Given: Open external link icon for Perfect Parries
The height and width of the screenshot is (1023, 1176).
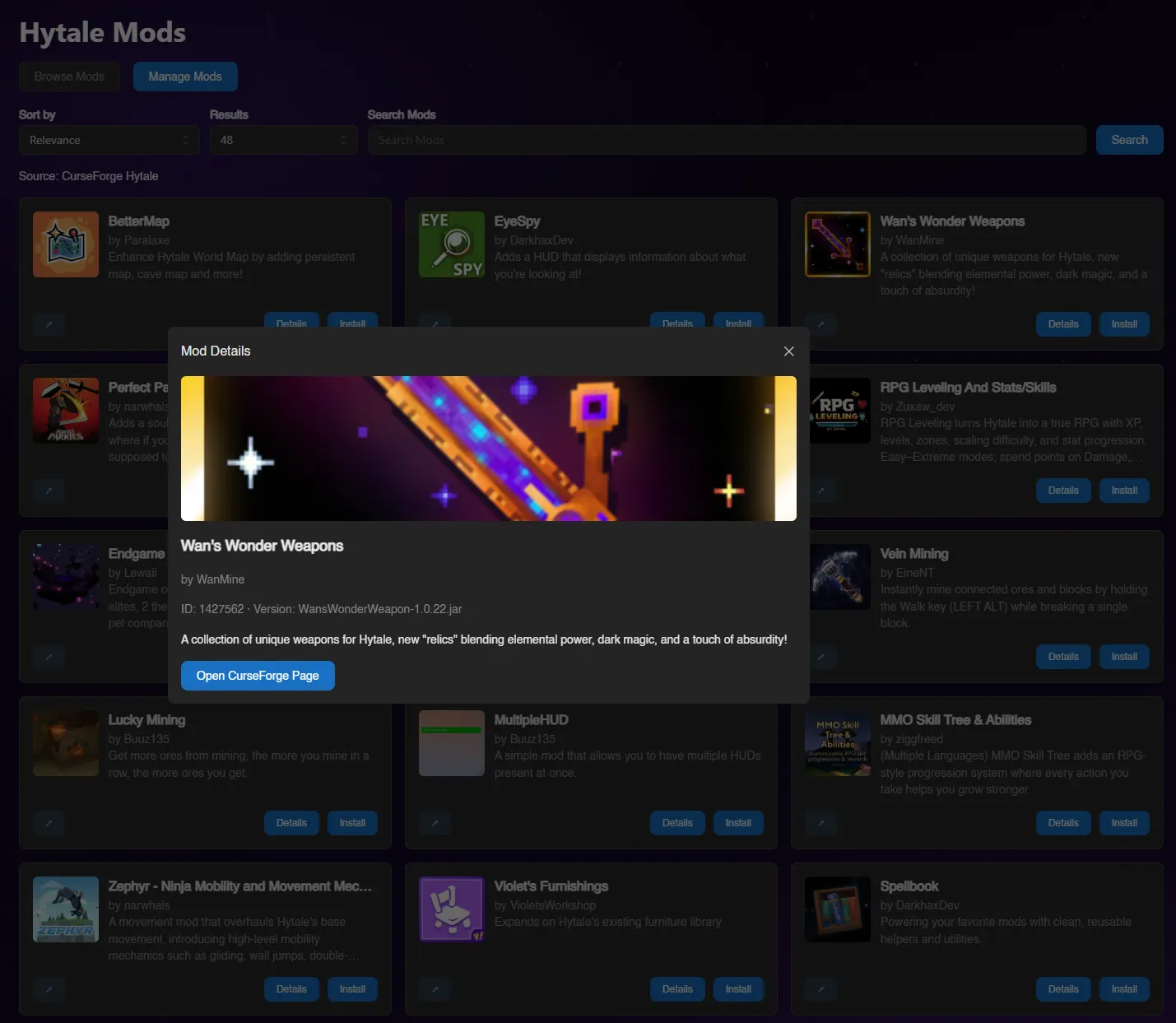Looking at the screenshot, I should coord(49,491).
